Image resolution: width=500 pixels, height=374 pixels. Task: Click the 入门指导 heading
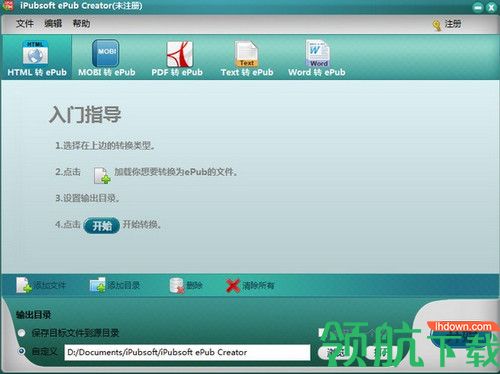click(x=85, y=115)
